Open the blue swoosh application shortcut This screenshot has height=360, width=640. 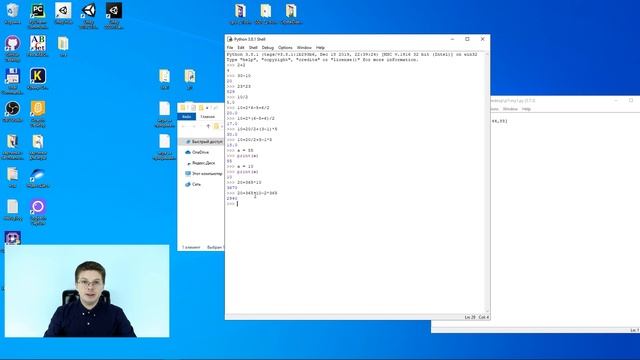click(38, 175)
